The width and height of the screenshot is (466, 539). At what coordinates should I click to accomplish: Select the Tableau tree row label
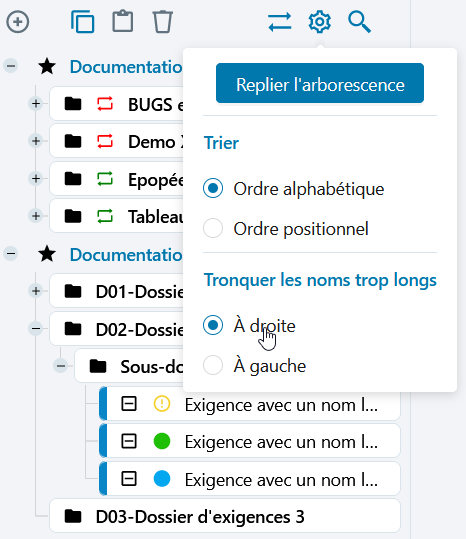coord(155,217)
